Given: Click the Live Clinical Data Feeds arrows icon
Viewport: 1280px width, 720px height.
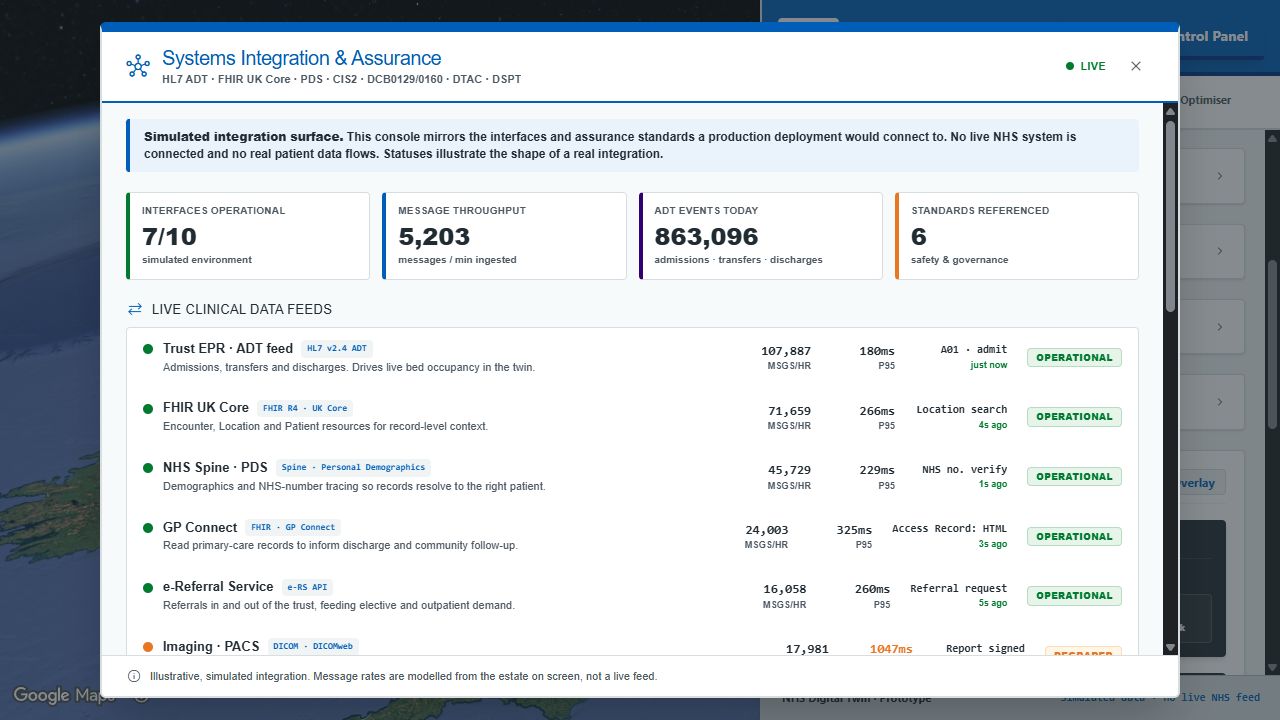Looking at the screenshot, I should click(135, 309).
